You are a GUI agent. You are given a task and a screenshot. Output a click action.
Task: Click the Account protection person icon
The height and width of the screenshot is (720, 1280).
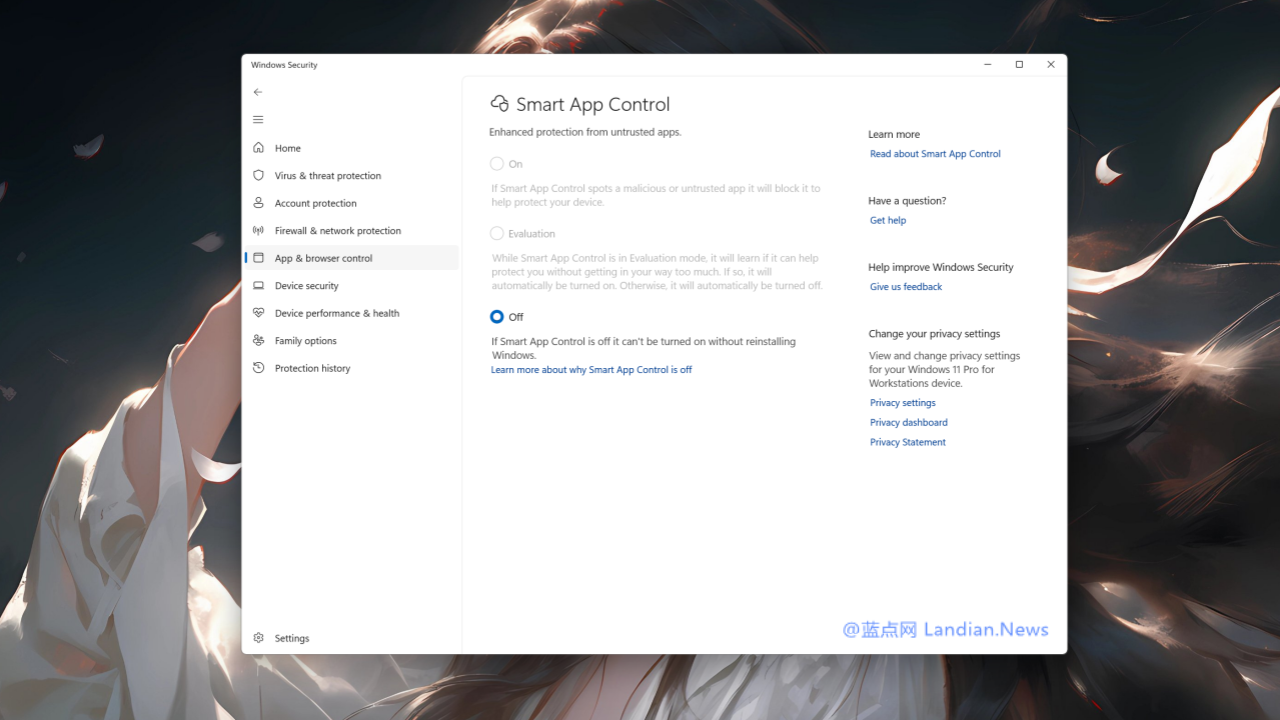(258, 203)
